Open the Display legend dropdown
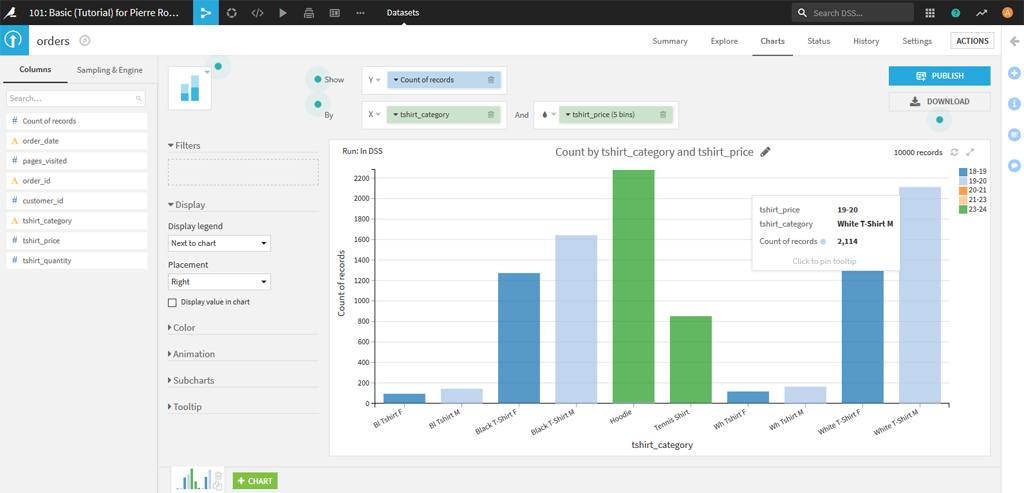This screenshot has height=493, width=1024. click(219, 243)
